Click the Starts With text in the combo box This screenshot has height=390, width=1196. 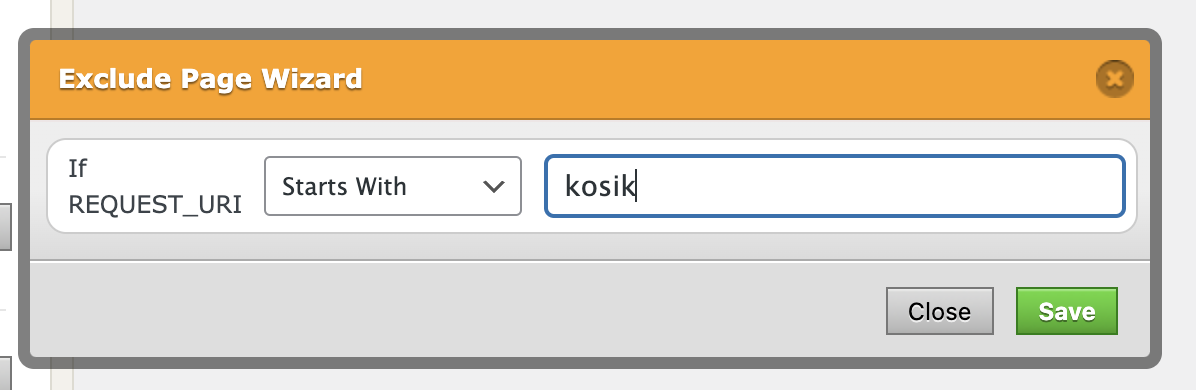[x=344, y=186]
